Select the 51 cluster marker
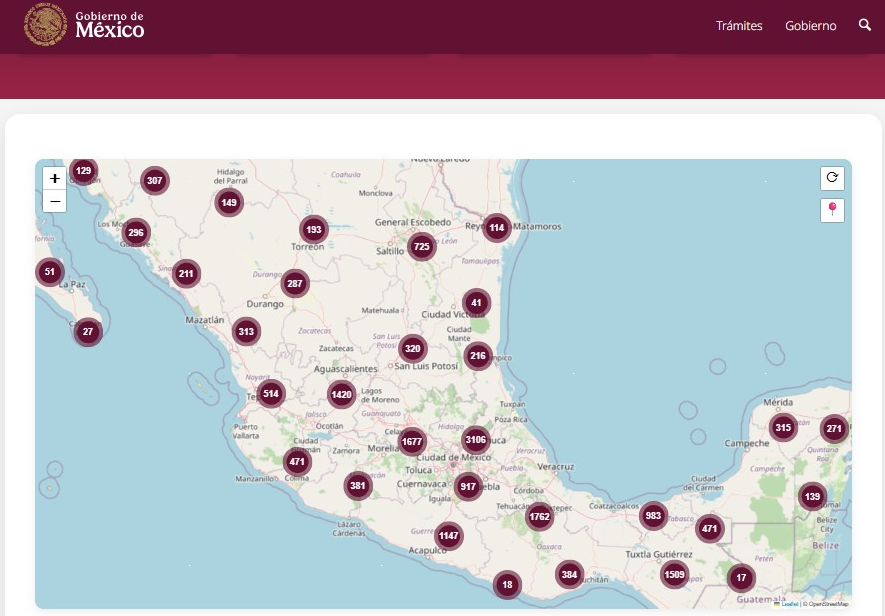885x616 pixels. point(50,272)
